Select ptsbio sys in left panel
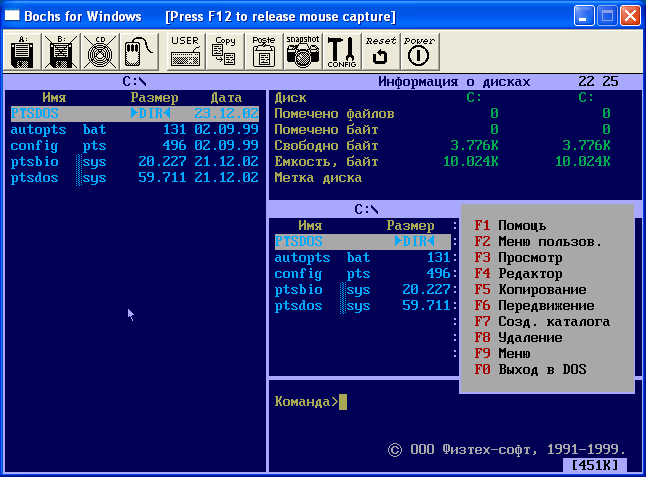 (135, 161)
